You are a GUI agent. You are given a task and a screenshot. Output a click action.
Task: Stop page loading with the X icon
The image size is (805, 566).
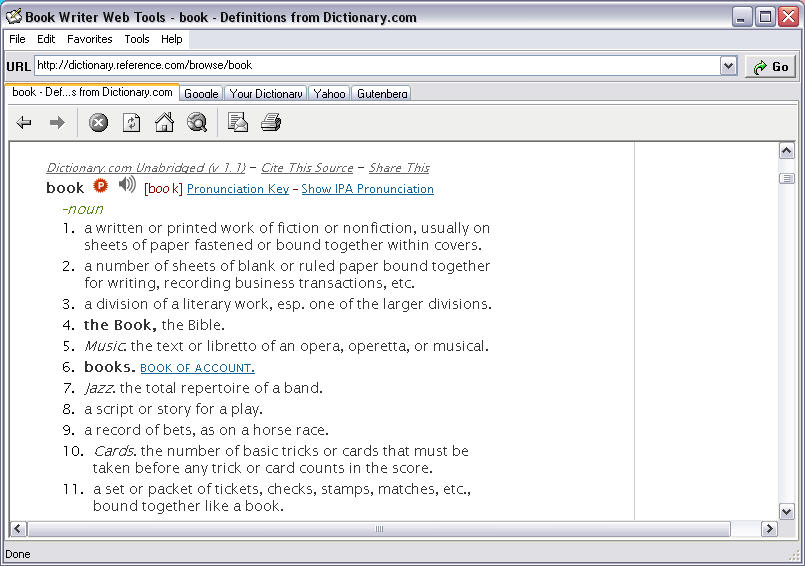98,123
